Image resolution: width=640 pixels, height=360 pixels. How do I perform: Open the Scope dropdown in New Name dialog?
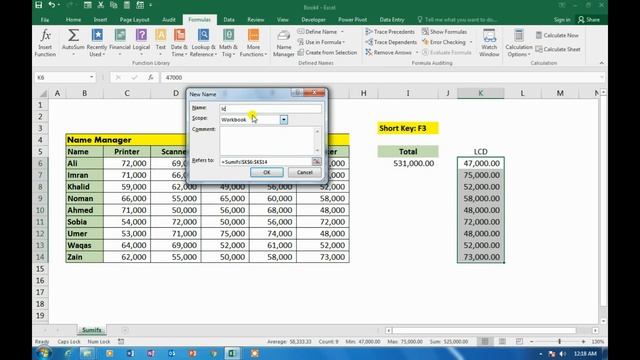click(x=284, y=120)
